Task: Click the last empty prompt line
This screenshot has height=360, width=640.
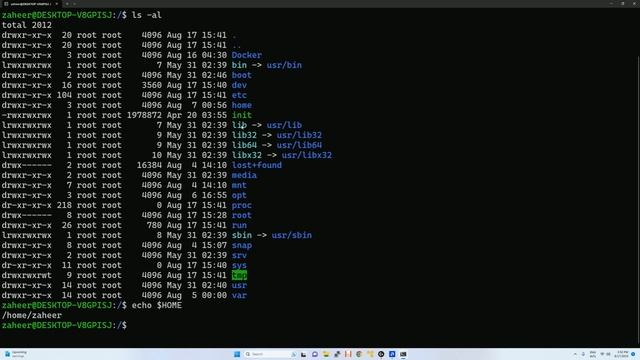Action: click(64, 325)
